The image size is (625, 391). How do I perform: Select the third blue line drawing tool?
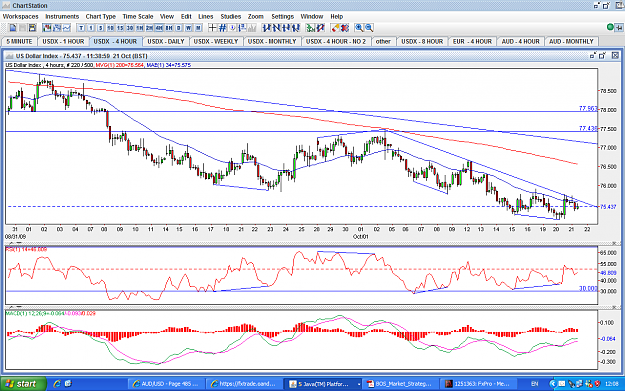(x=286, y=28)
